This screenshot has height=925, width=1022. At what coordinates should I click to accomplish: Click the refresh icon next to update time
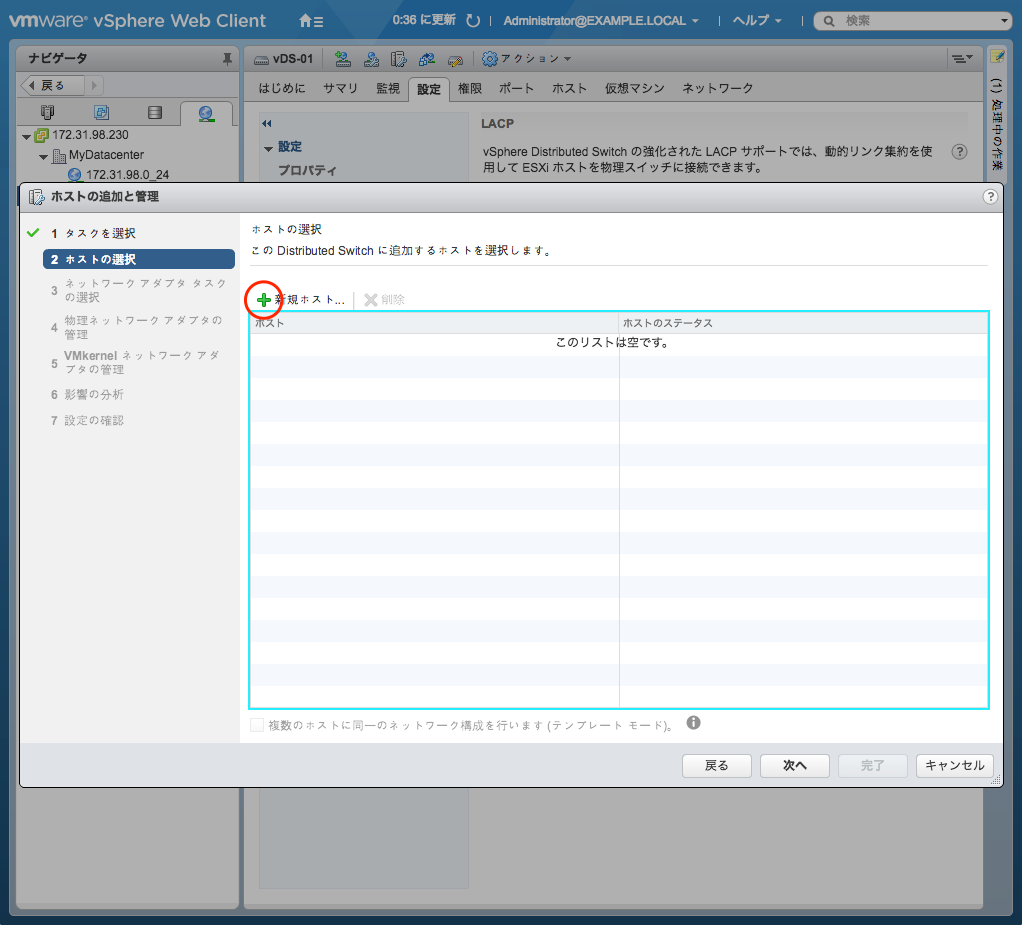pyautogui.click(x=473, y=21)
